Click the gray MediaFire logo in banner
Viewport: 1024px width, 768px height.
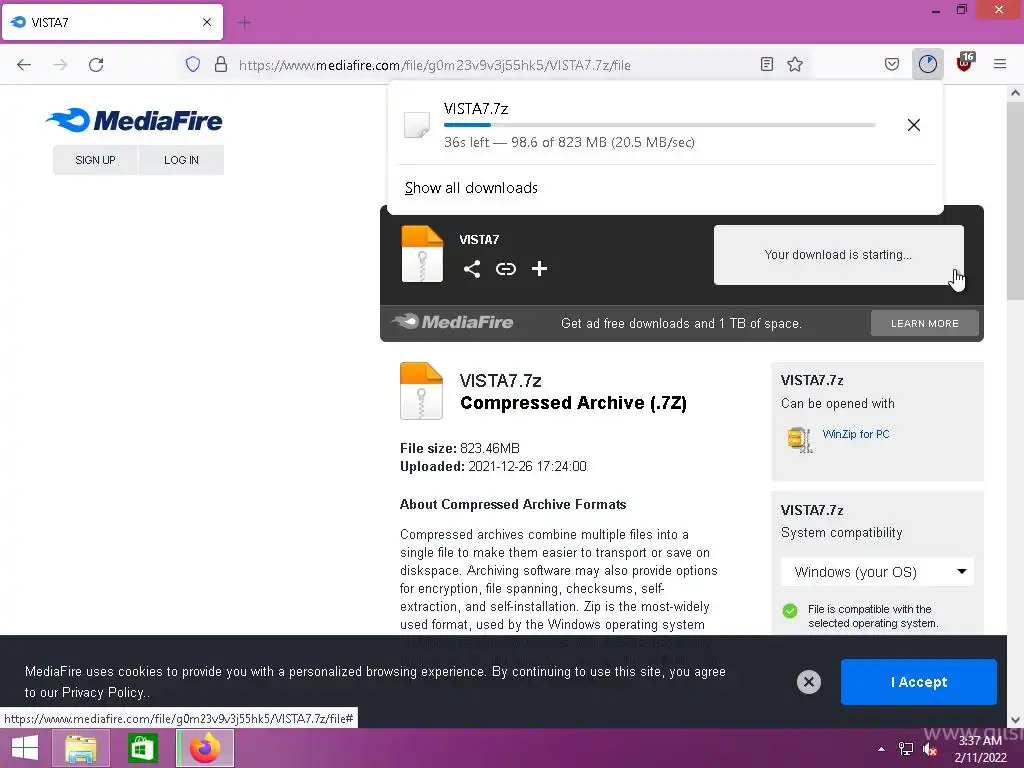click(x=452, y=322)
